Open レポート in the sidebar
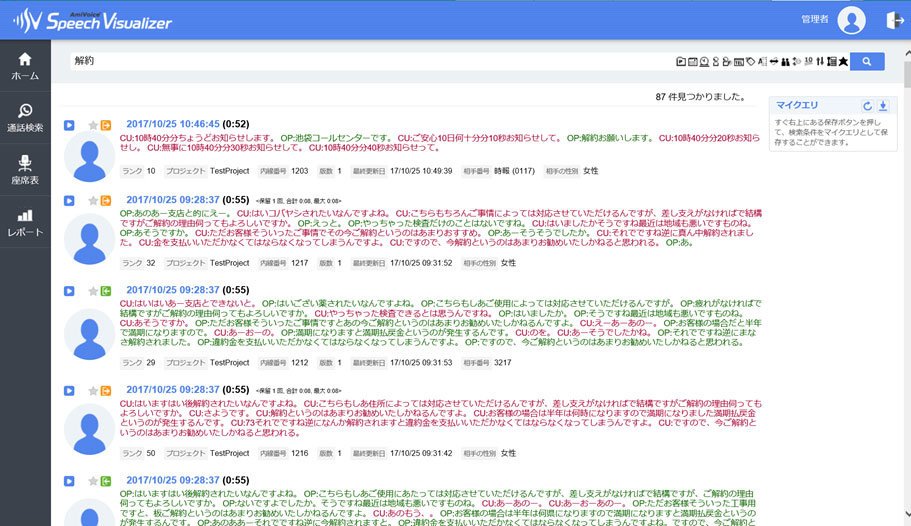Viewport: 911px width, 526px height. pyautogui.click(x=25, y=222)
